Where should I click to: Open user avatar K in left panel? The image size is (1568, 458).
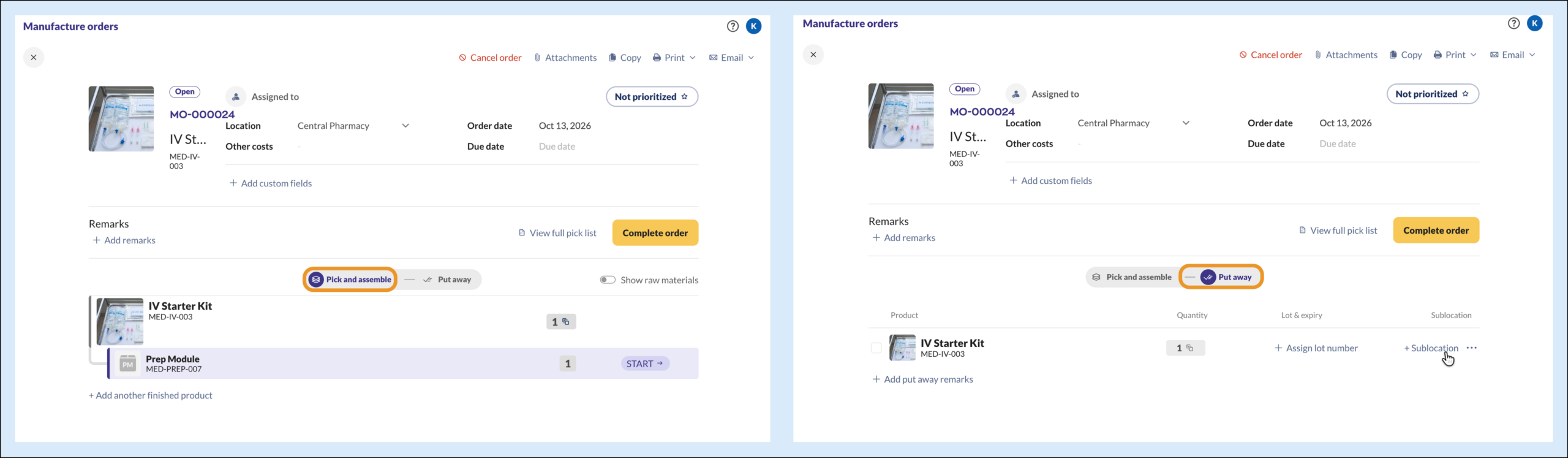coord(754,26)
